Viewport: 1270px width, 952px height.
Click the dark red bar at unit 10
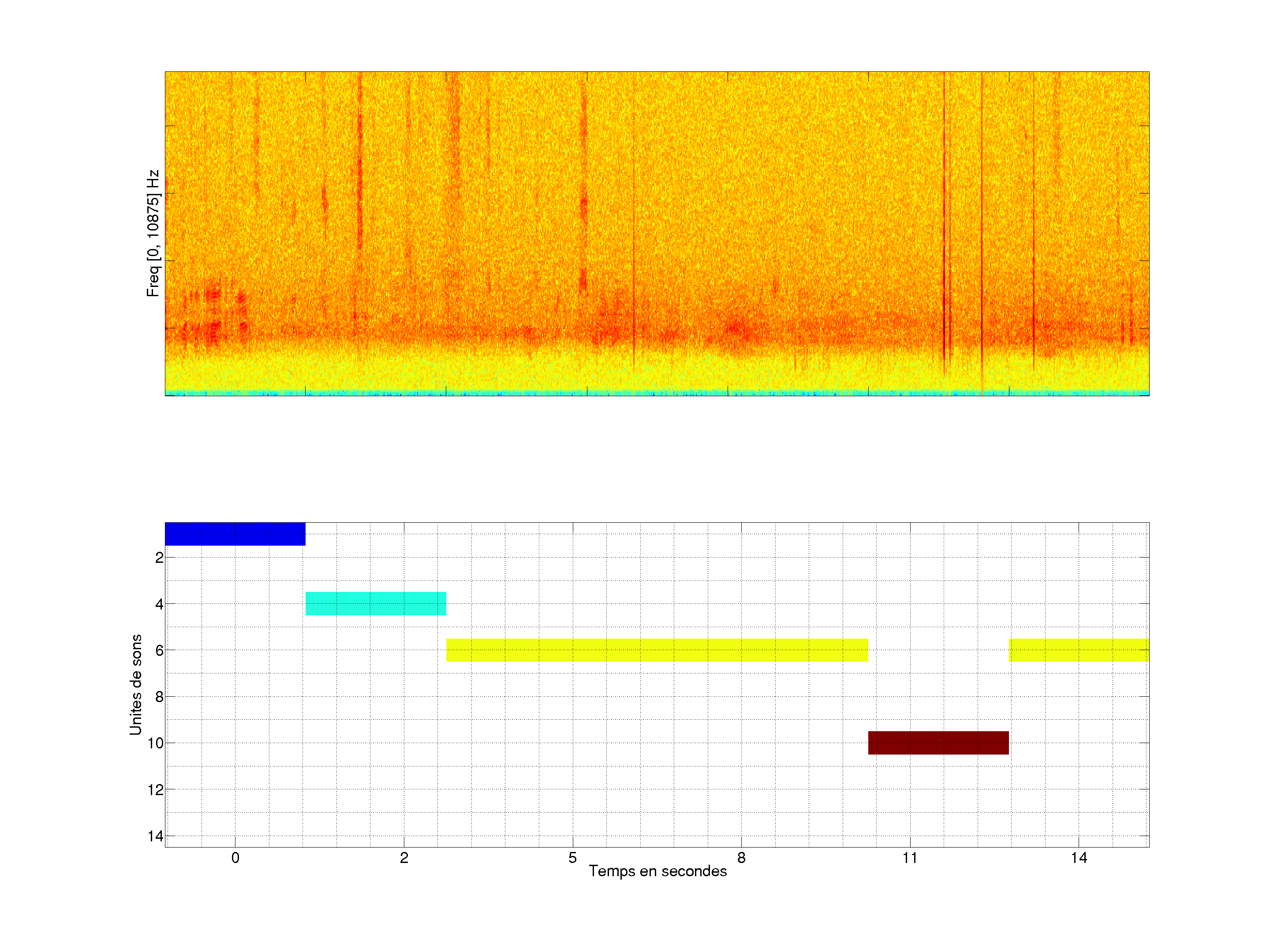click(938, 743)
